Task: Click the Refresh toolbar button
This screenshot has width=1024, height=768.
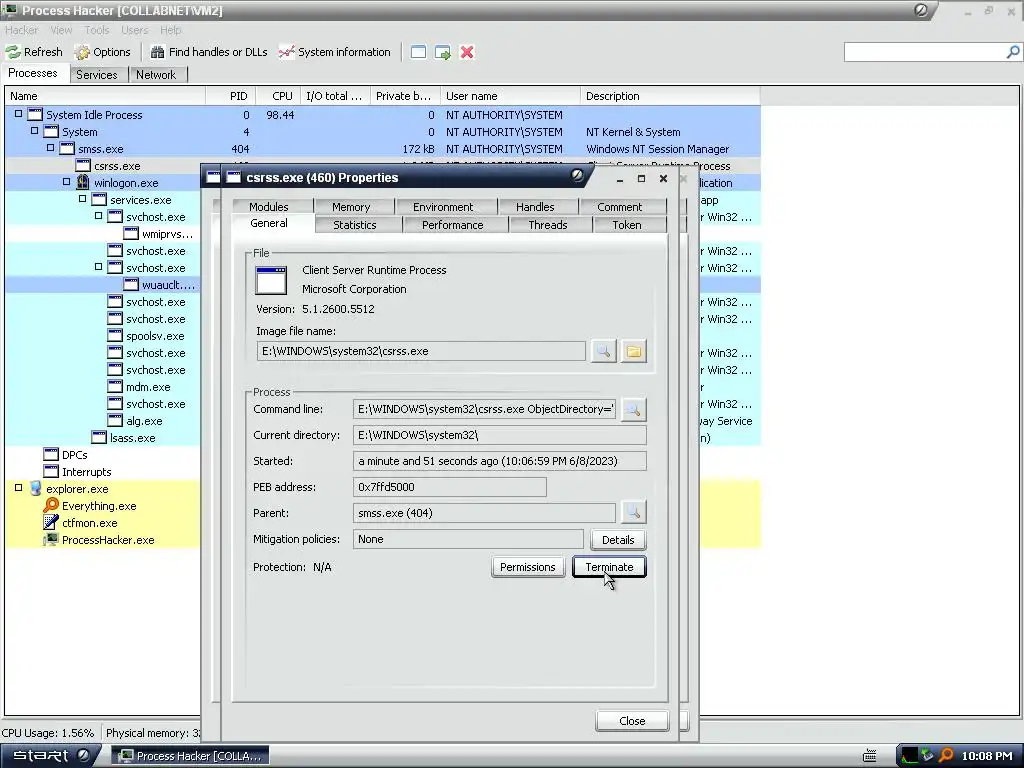Action: tap(34, 52)
